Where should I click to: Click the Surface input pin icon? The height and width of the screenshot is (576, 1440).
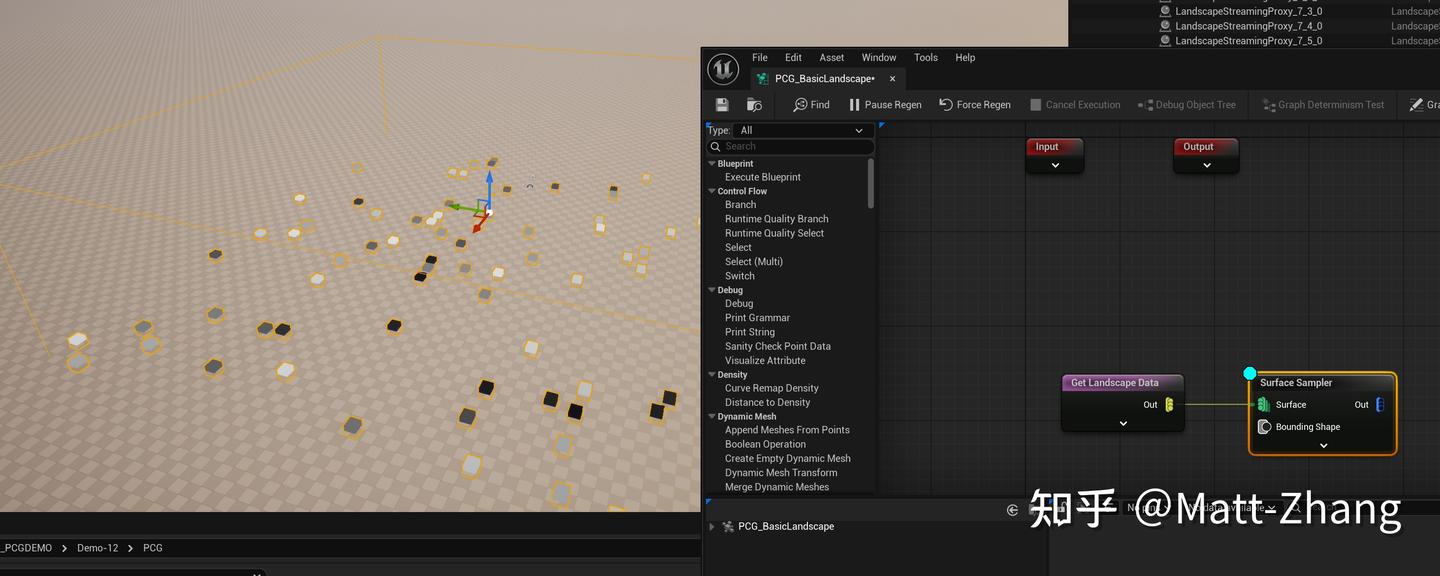click(x=1264, y=405)
